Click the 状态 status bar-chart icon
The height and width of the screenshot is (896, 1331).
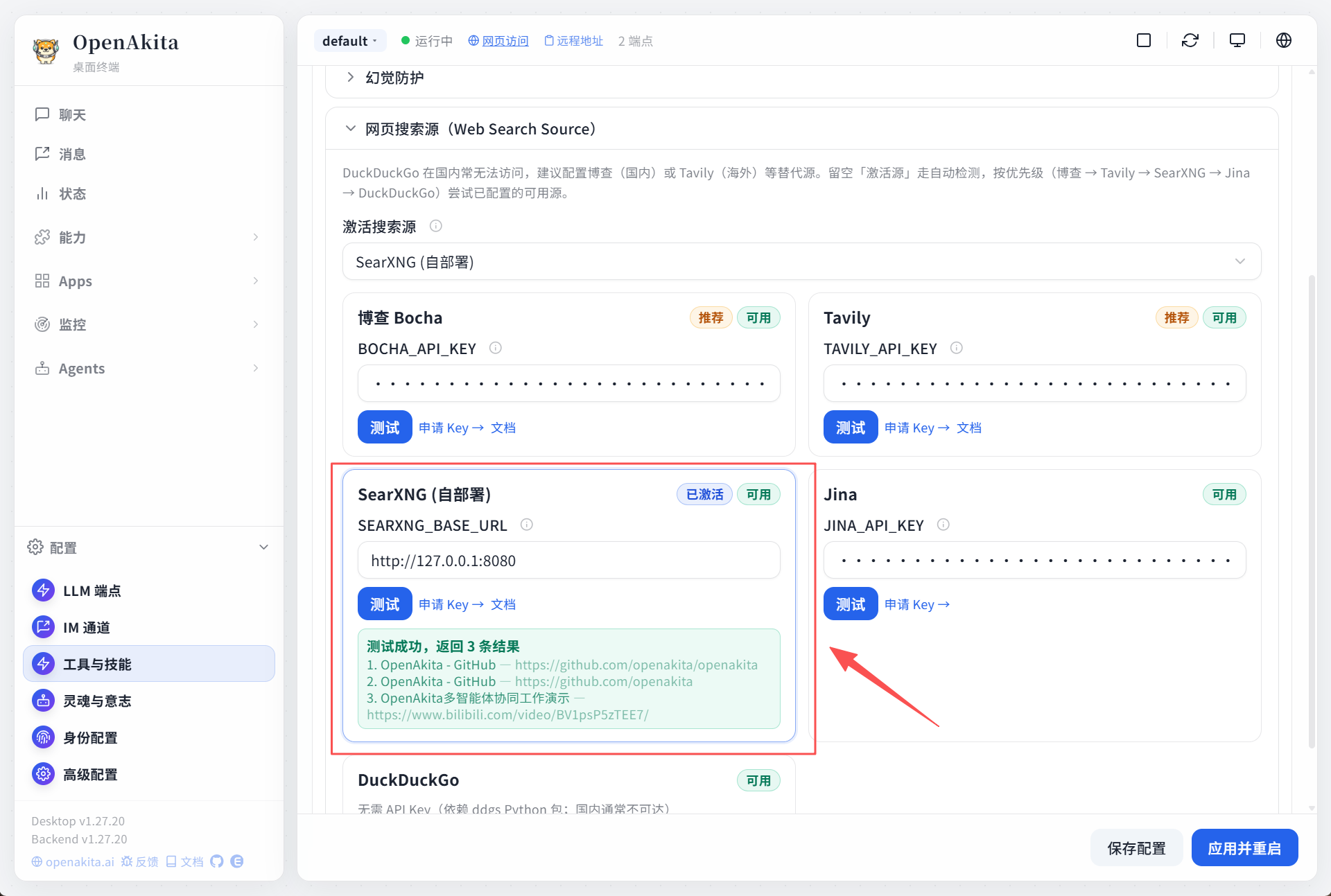tap(42, 193)
